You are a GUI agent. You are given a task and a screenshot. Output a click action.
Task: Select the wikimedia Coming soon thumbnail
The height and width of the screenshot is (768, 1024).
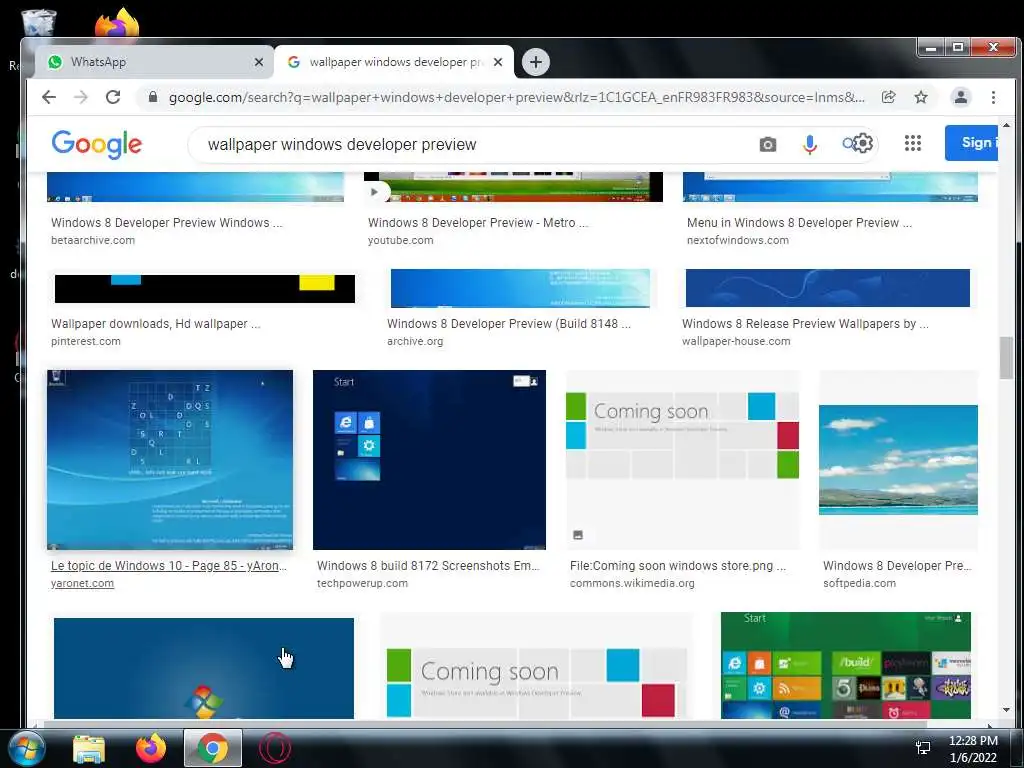point(682,460)
